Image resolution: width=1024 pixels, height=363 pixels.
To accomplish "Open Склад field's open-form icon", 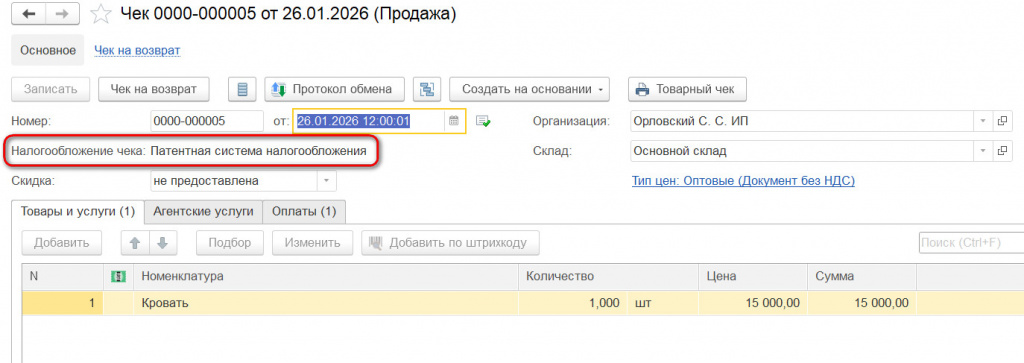I will pyautogui.click(x=1002, y=151).
